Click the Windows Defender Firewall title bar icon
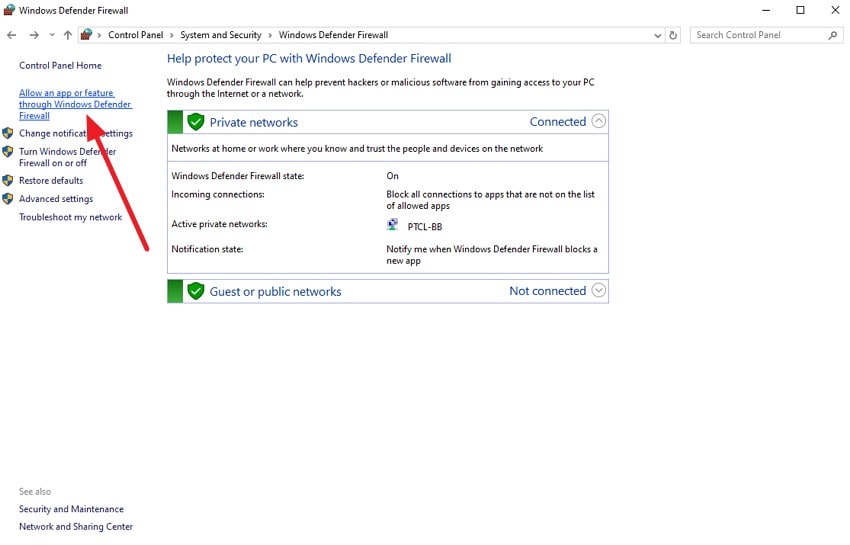850x545 pixels. [9, 10]
